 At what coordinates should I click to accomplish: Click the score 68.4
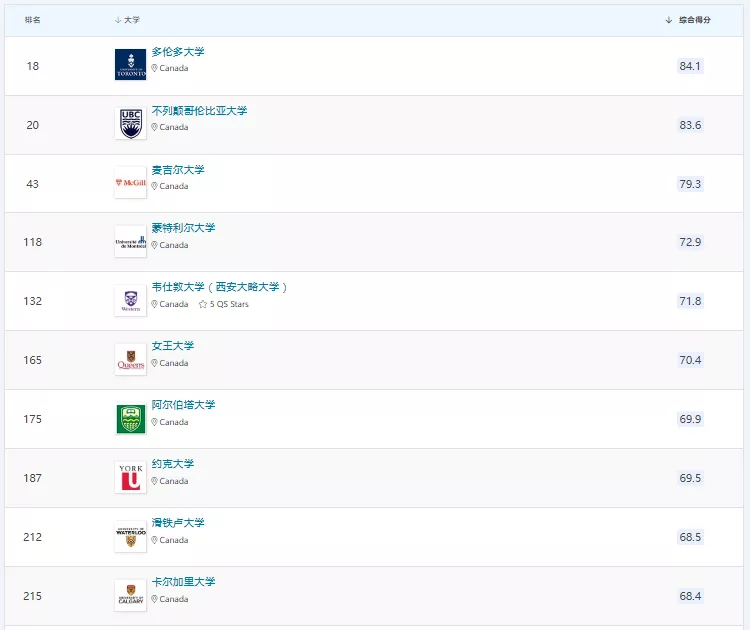coord(690,596)
